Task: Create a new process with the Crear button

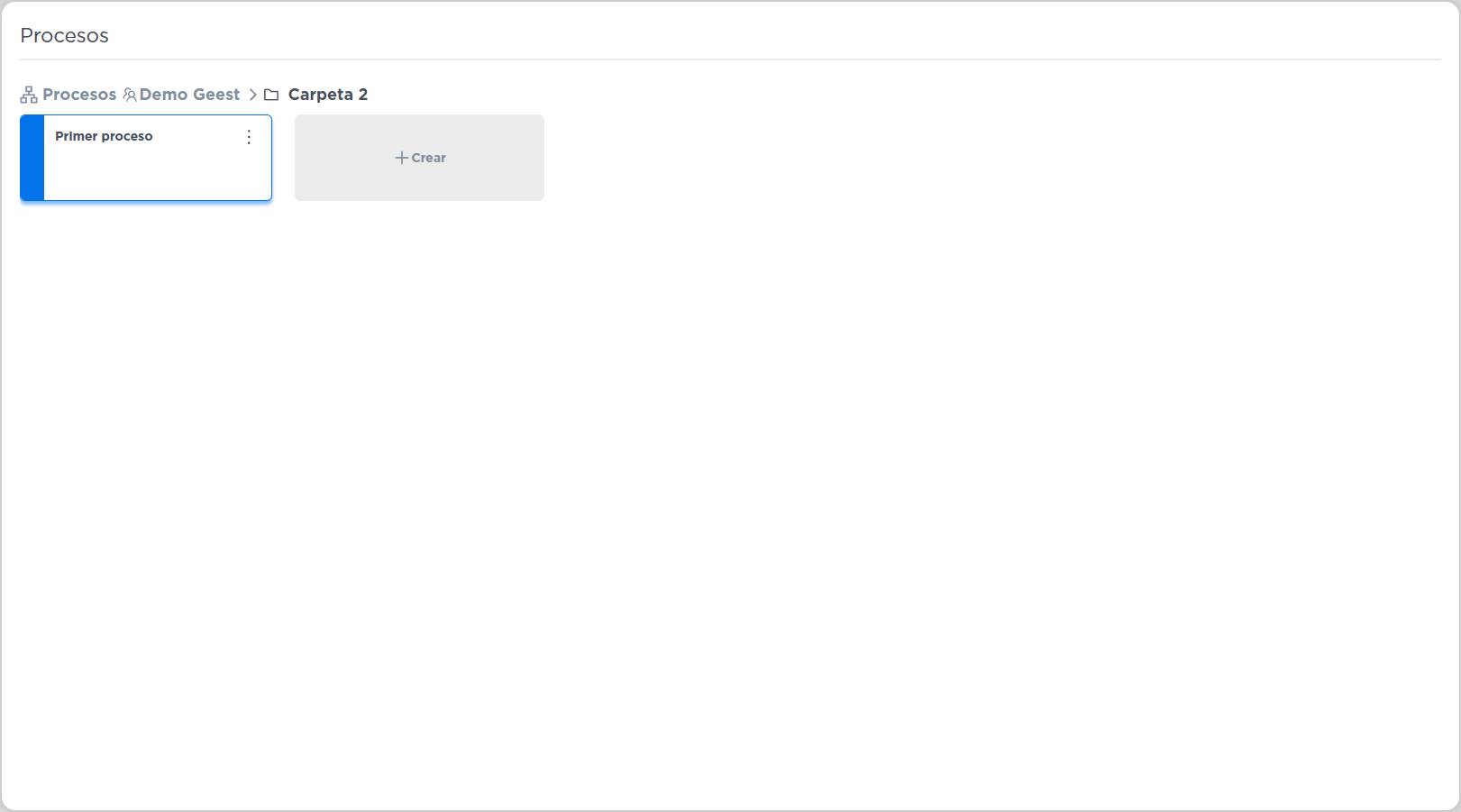Action: (419, 158)
